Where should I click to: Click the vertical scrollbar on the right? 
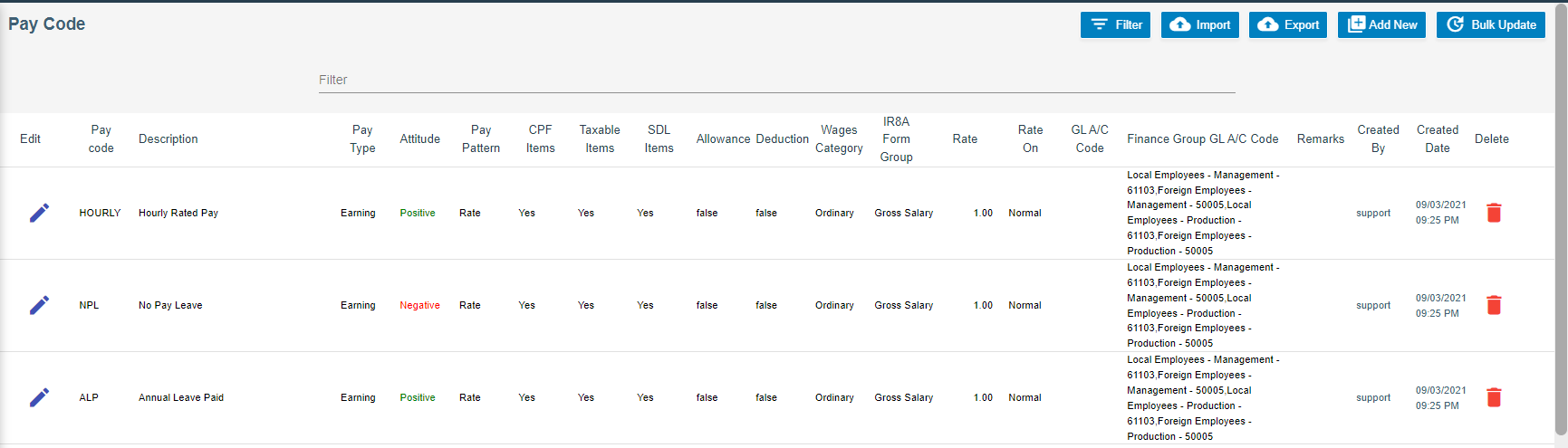pyautogui.click(x=1561, y=217)
